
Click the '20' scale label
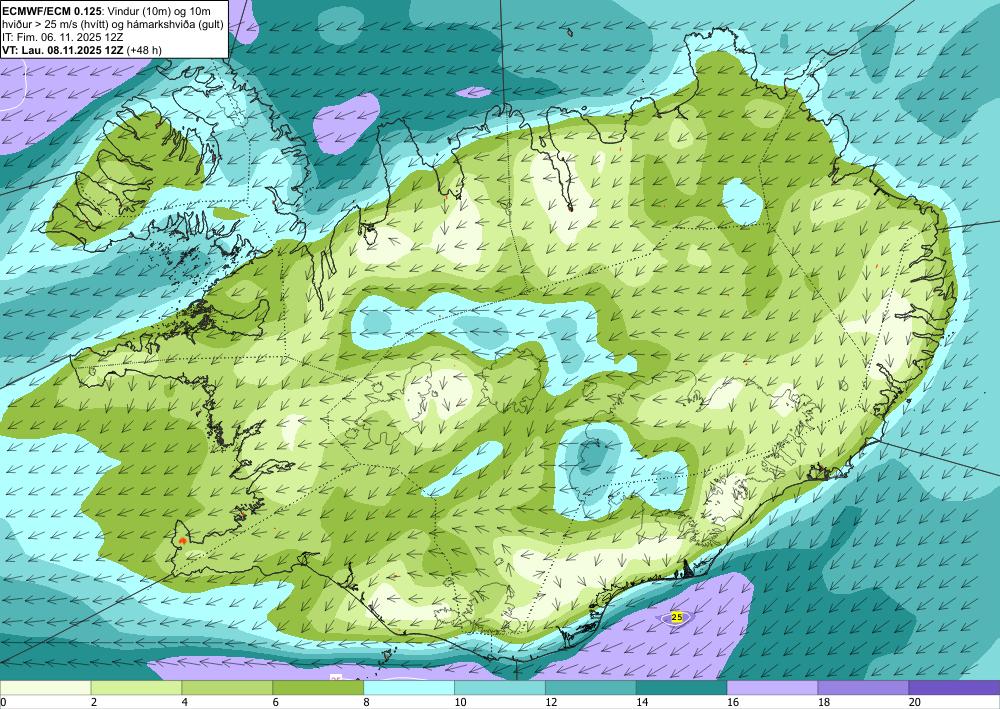(x=915, y=703)
